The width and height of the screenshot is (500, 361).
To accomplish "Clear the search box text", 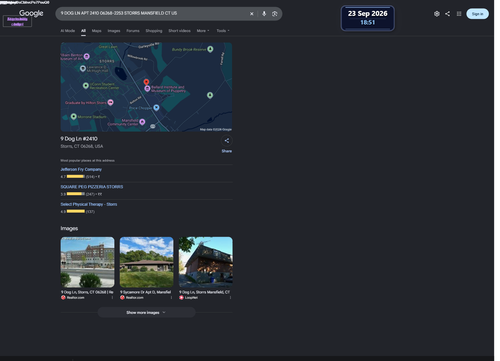I will coord(252,14).
